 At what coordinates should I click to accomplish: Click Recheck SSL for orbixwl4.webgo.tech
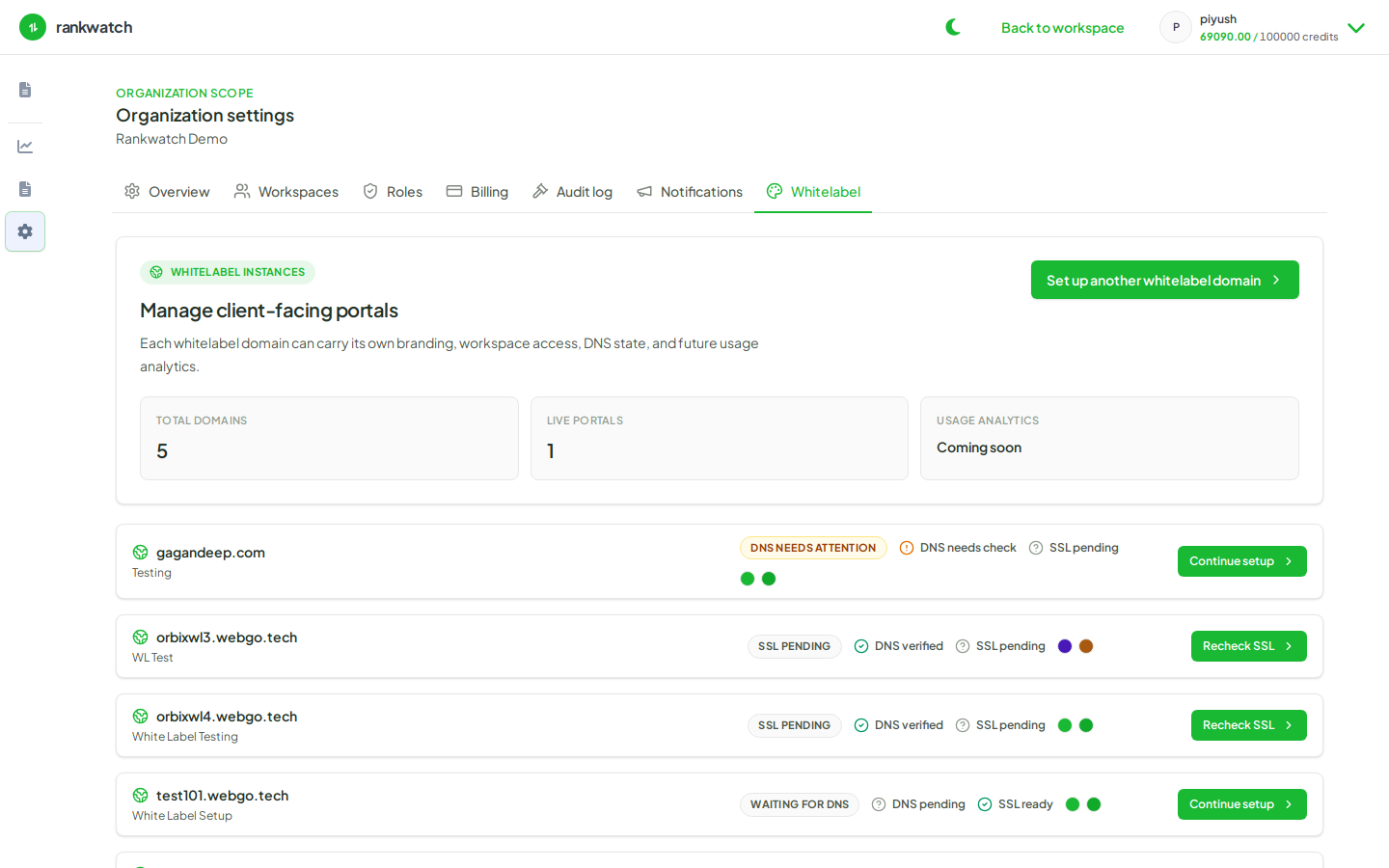point(1249,725)
